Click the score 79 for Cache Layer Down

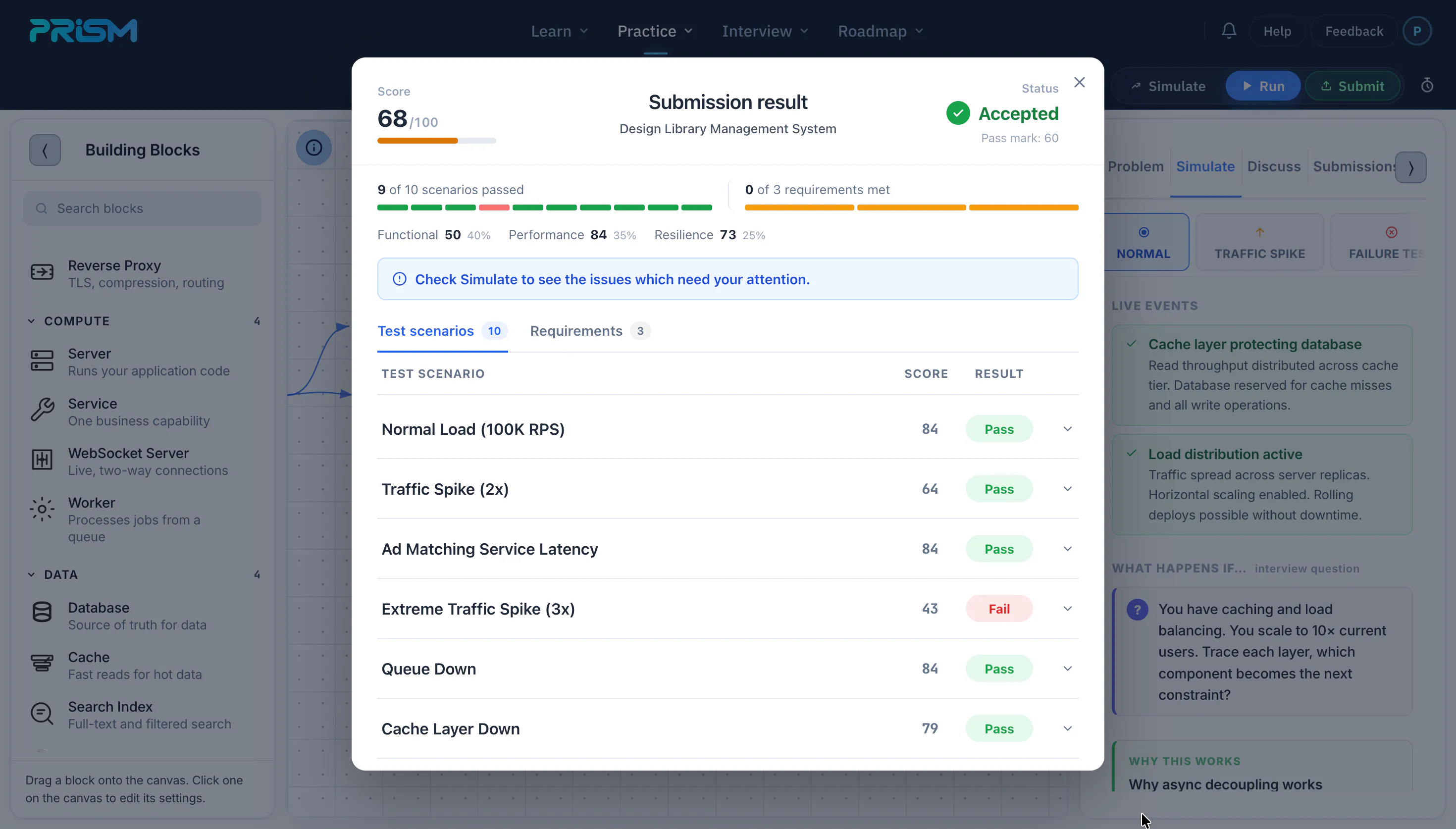(x=930, y=728)
